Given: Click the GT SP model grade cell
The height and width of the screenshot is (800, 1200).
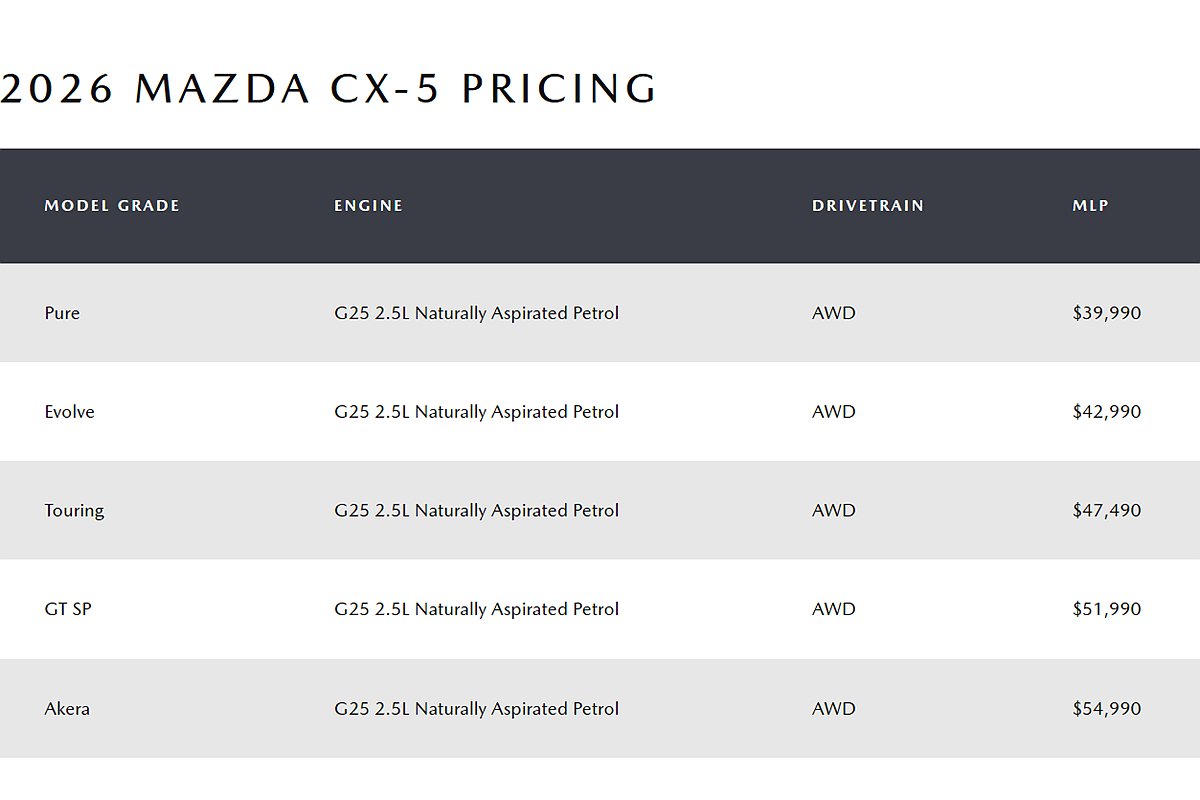Looking at the screenshot, I should coord(68,609).
